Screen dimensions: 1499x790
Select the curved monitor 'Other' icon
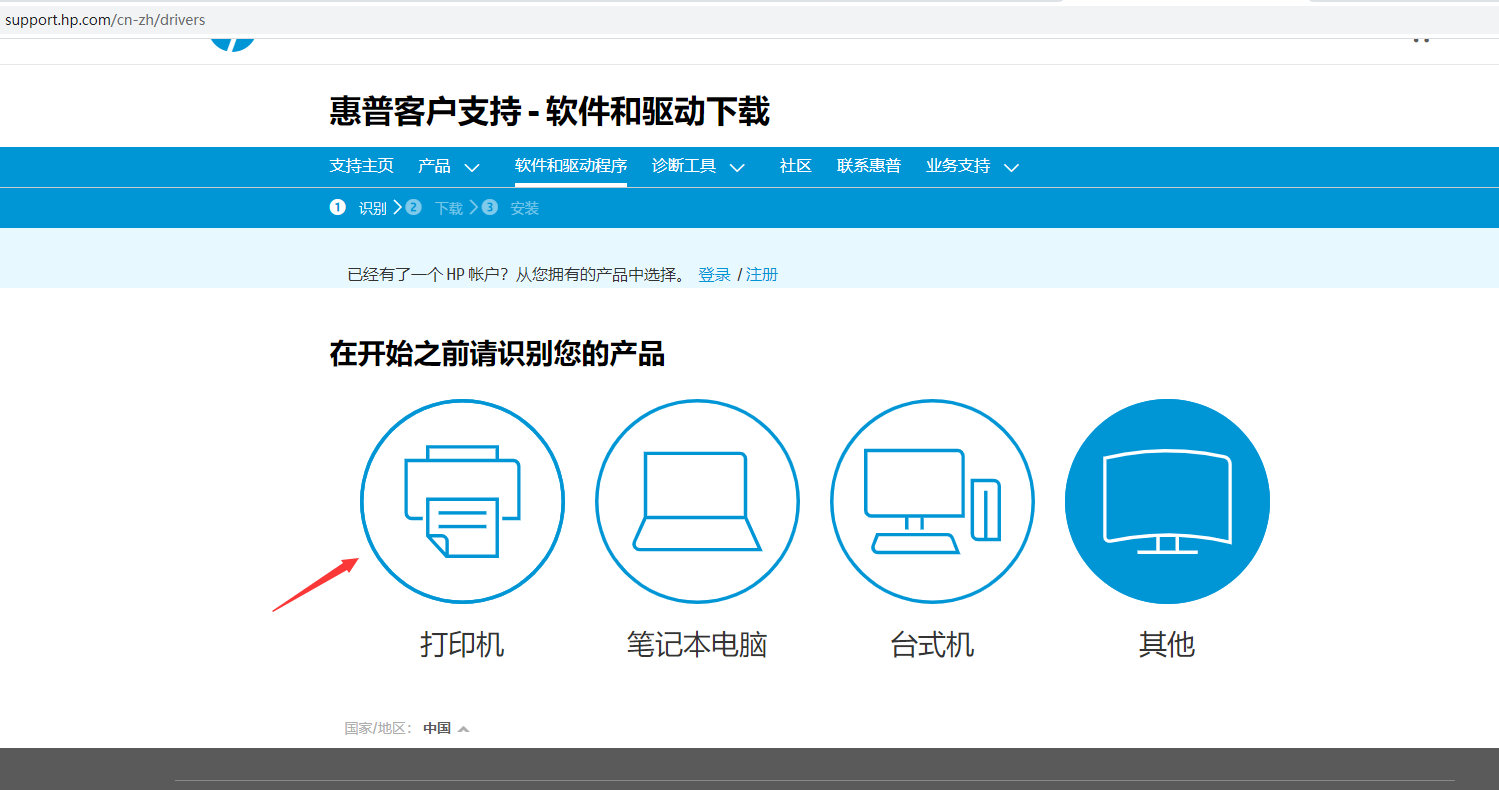(x=1167, y=502)
